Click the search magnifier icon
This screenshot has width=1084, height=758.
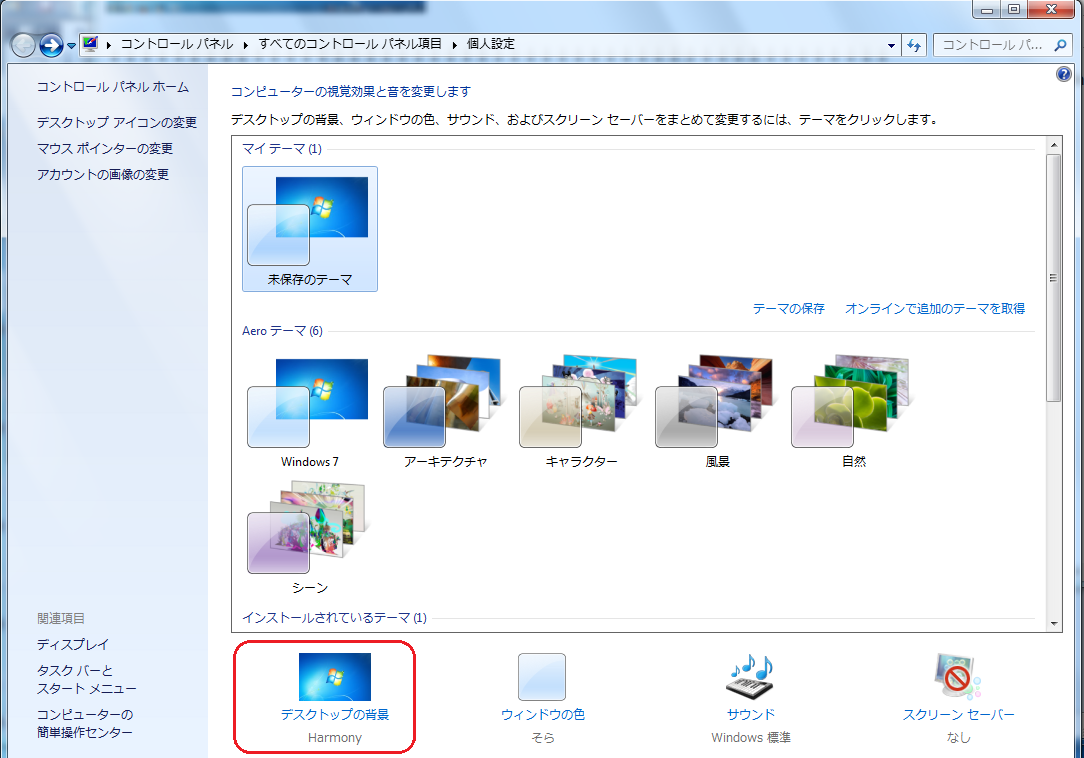1060,45
